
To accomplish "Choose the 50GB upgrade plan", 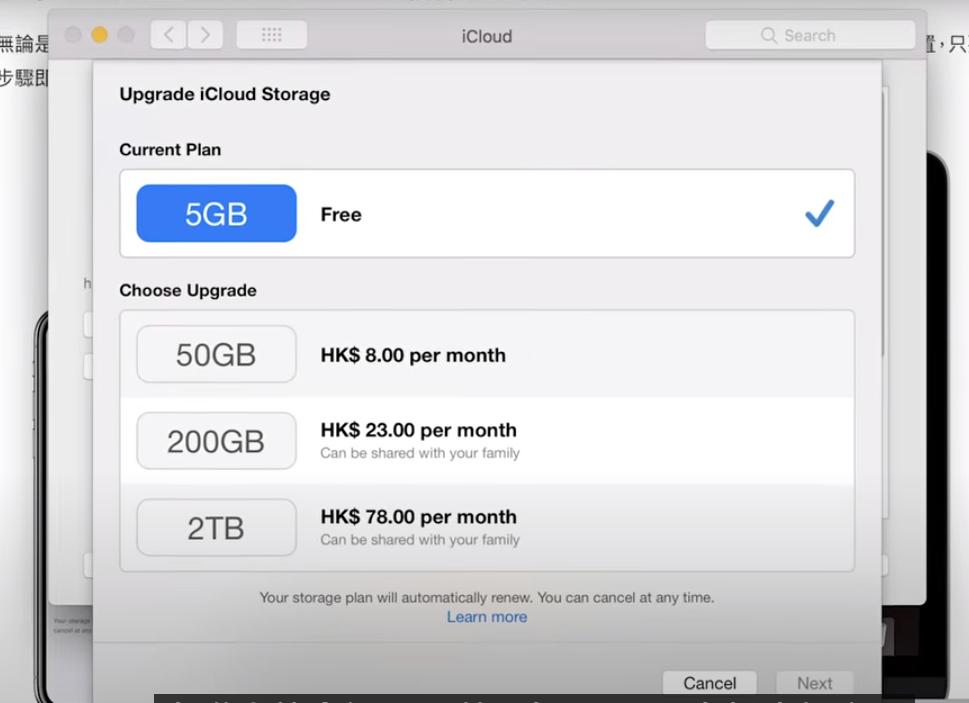I will pyautogui.click(x=487, y=355).
